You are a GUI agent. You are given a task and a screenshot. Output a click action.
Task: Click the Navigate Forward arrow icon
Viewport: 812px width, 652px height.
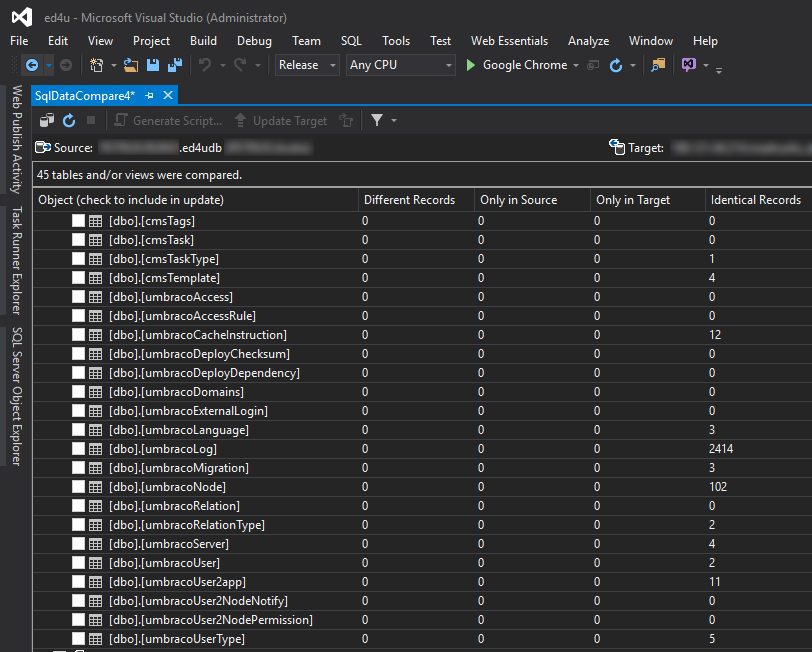(x=66, y=65)
